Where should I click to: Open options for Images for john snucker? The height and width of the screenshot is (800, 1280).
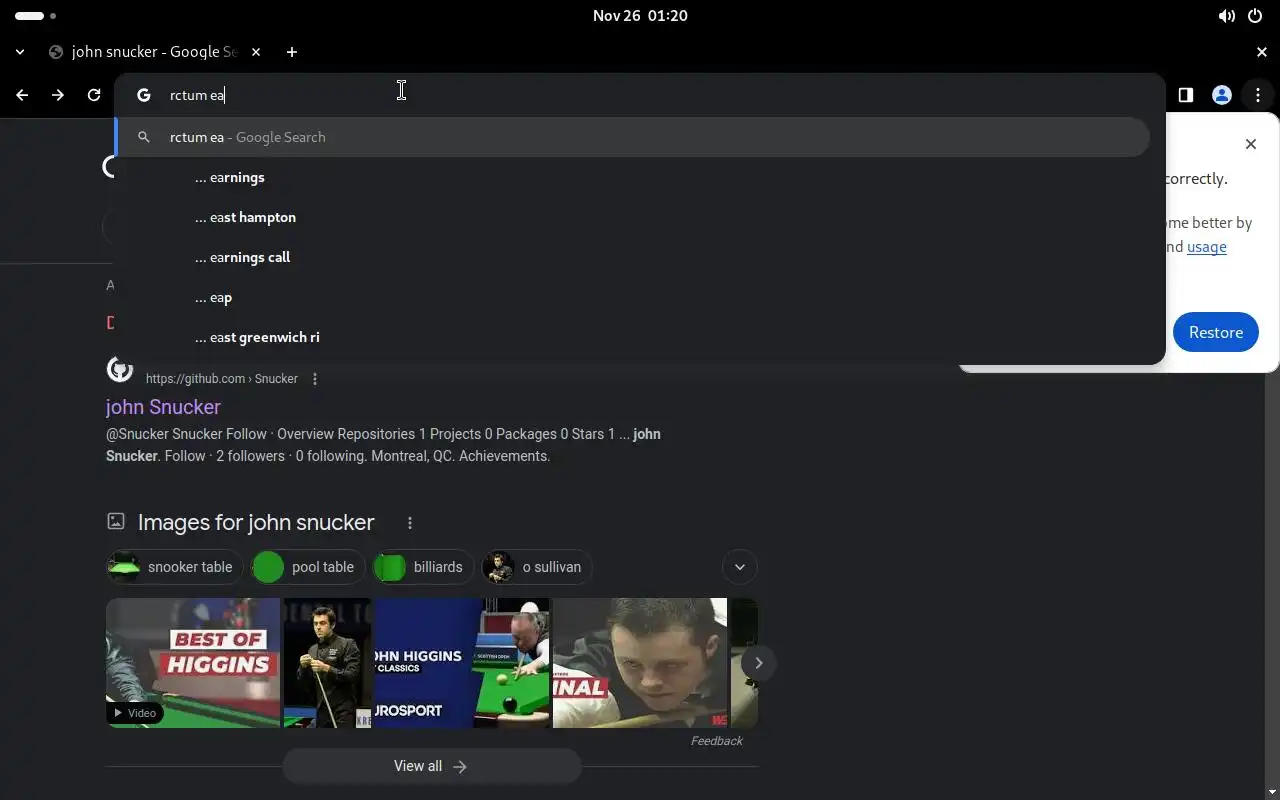click(410, 523)
